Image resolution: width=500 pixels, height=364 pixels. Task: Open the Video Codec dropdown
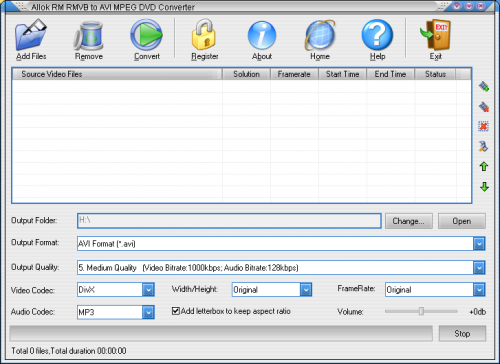pyautogui.click(x=148, y=290)
